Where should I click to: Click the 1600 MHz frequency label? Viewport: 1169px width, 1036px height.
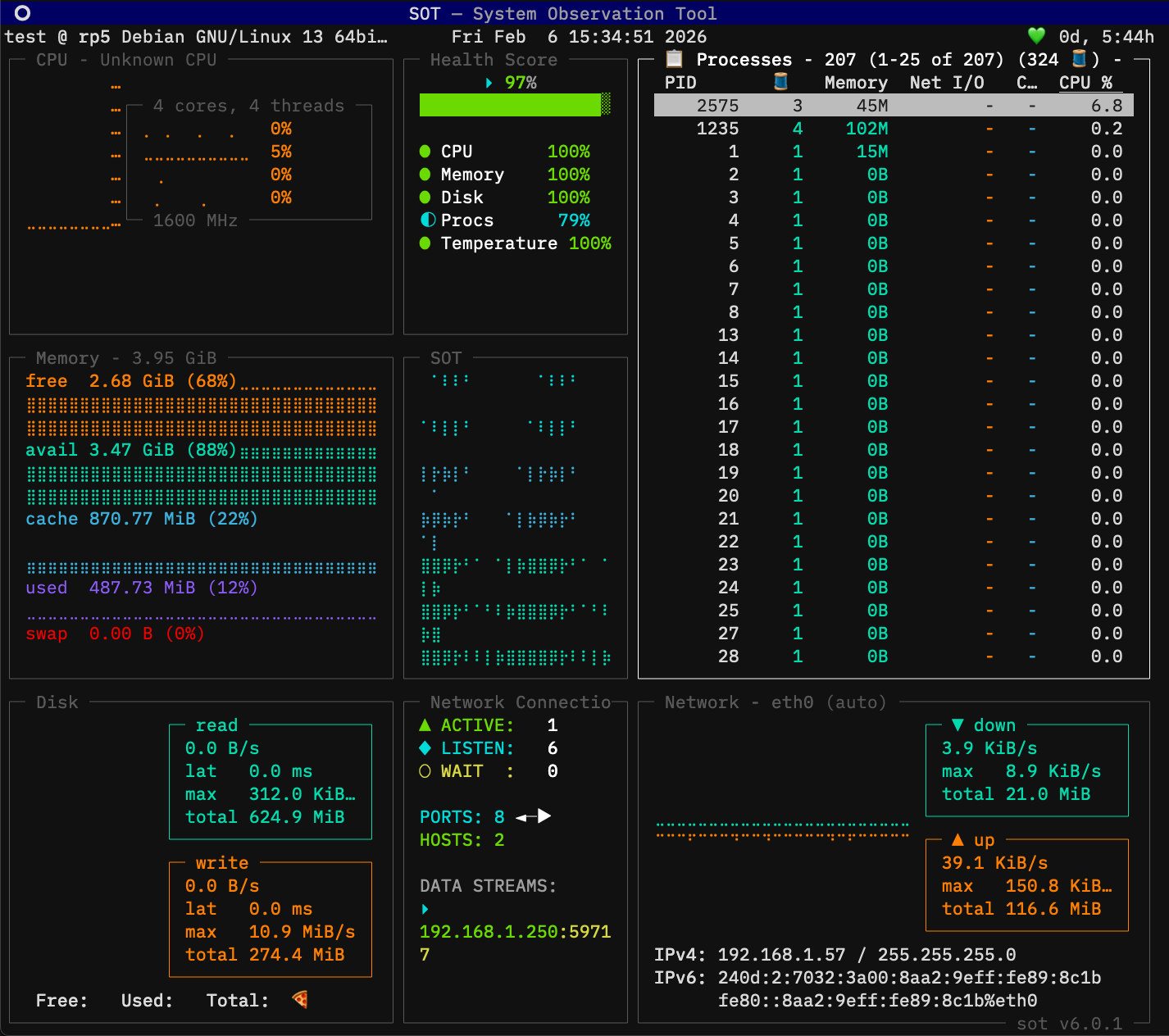[195, 220]
